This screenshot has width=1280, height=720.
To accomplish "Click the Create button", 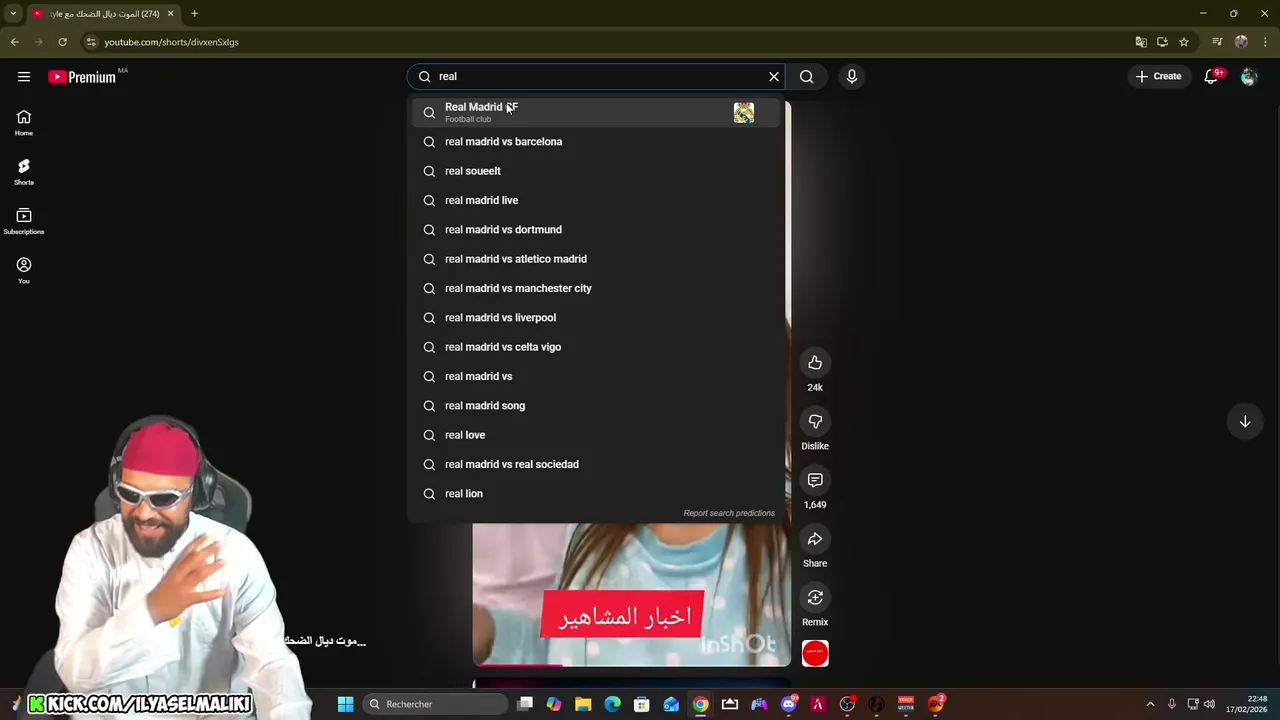I will point(1159,76).
